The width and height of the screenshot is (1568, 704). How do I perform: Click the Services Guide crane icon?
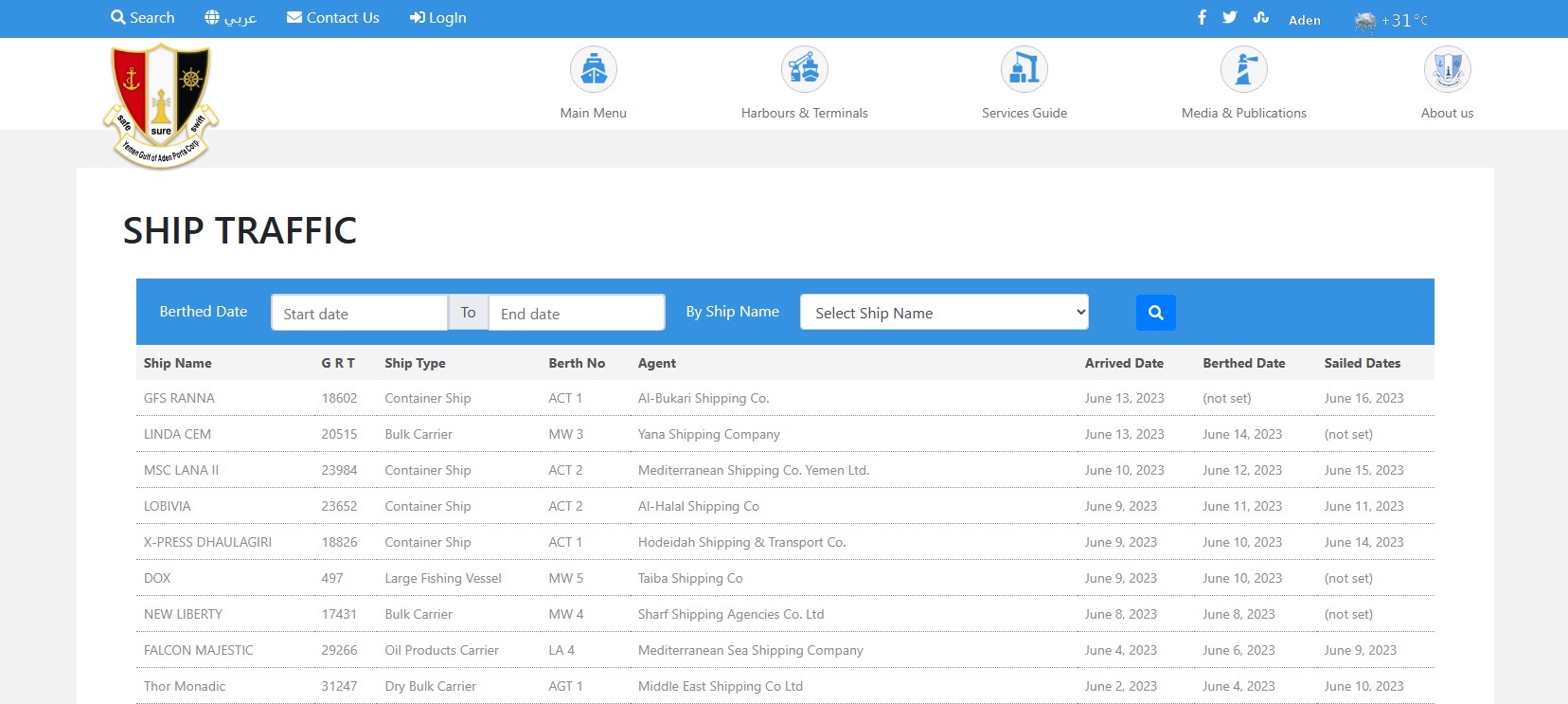coord(1024,69)
